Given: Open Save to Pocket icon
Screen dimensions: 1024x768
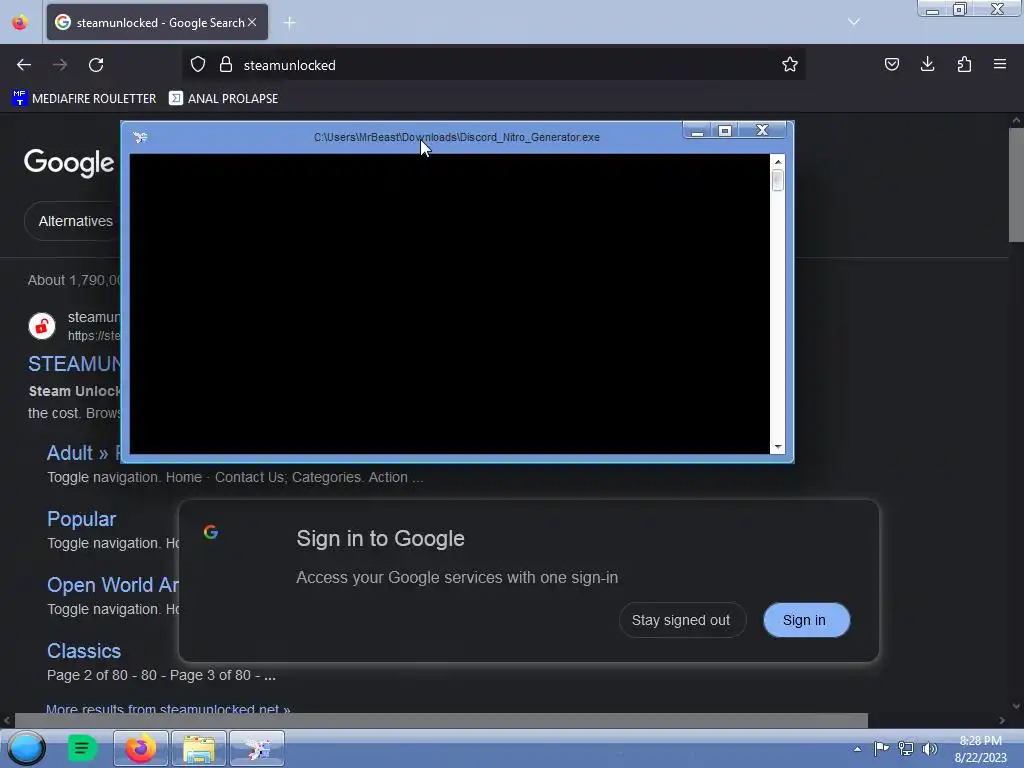Looking at the screenshot, I should (x=891, y=64).
